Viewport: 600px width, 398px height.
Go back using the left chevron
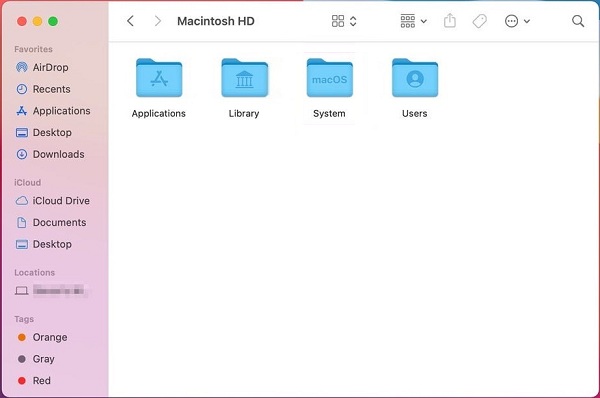[x=130, y=21]
